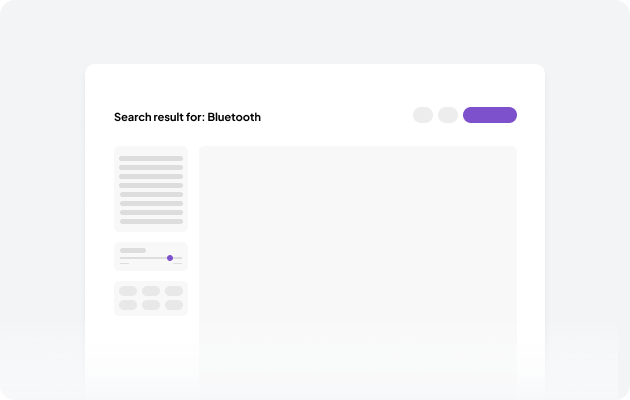Image resolution: width=630 pixels, height=400 pixels.
Task: Click the slider track left of the handle
Action: tap(142, 258)
